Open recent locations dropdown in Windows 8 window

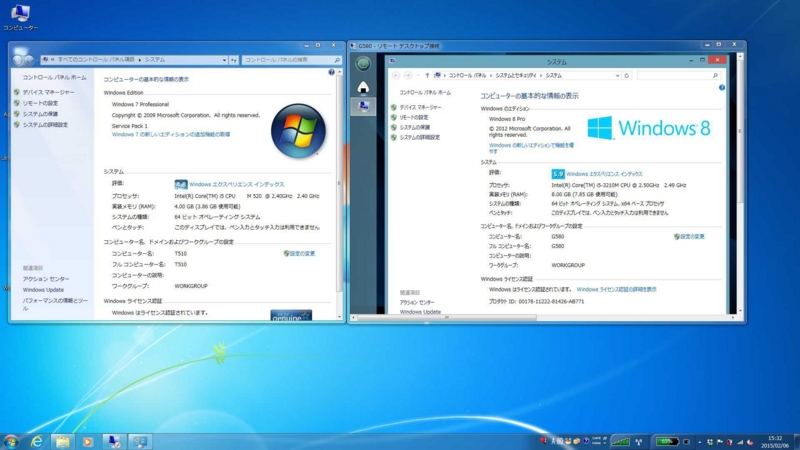(x=418, y=76)
